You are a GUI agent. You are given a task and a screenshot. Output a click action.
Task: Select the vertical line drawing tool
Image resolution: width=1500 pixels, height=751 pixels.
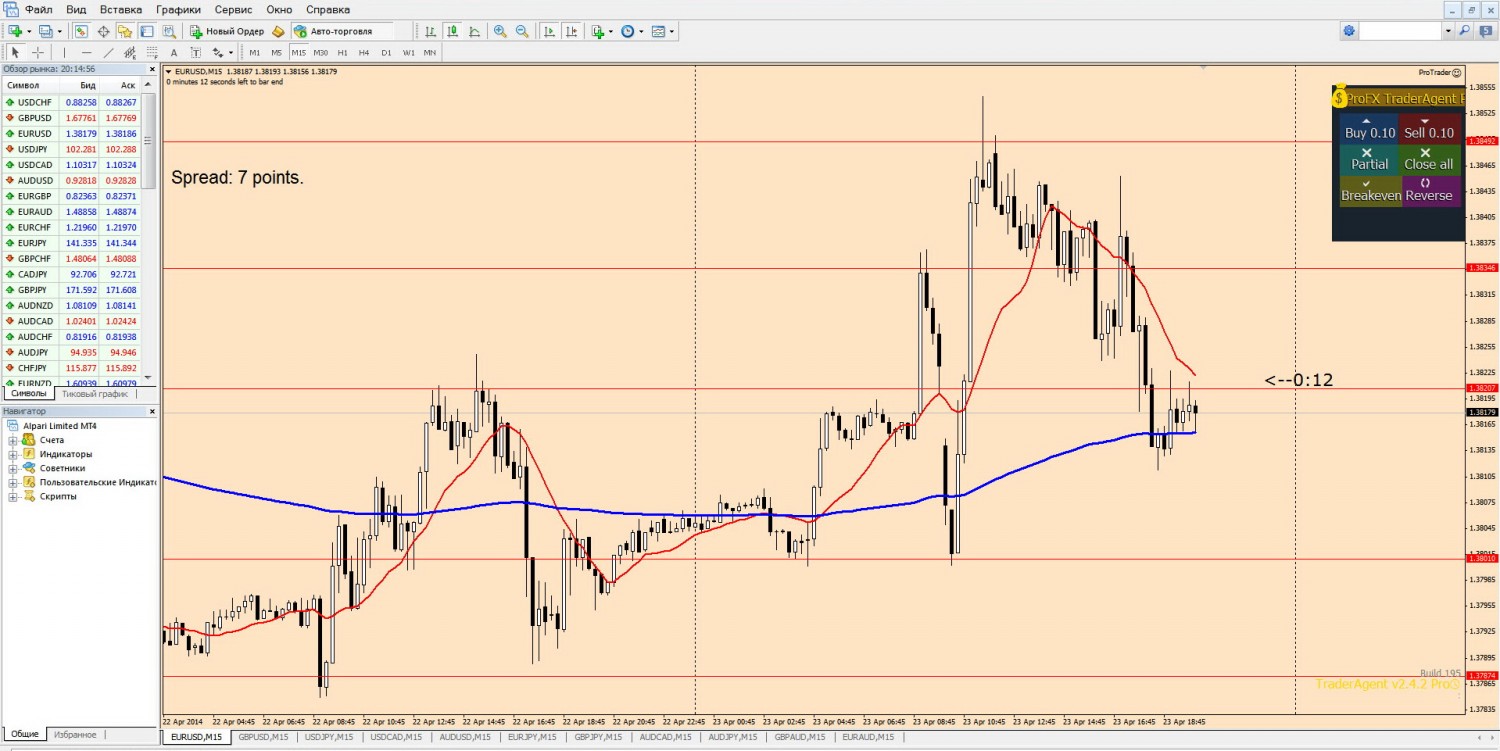64,52
